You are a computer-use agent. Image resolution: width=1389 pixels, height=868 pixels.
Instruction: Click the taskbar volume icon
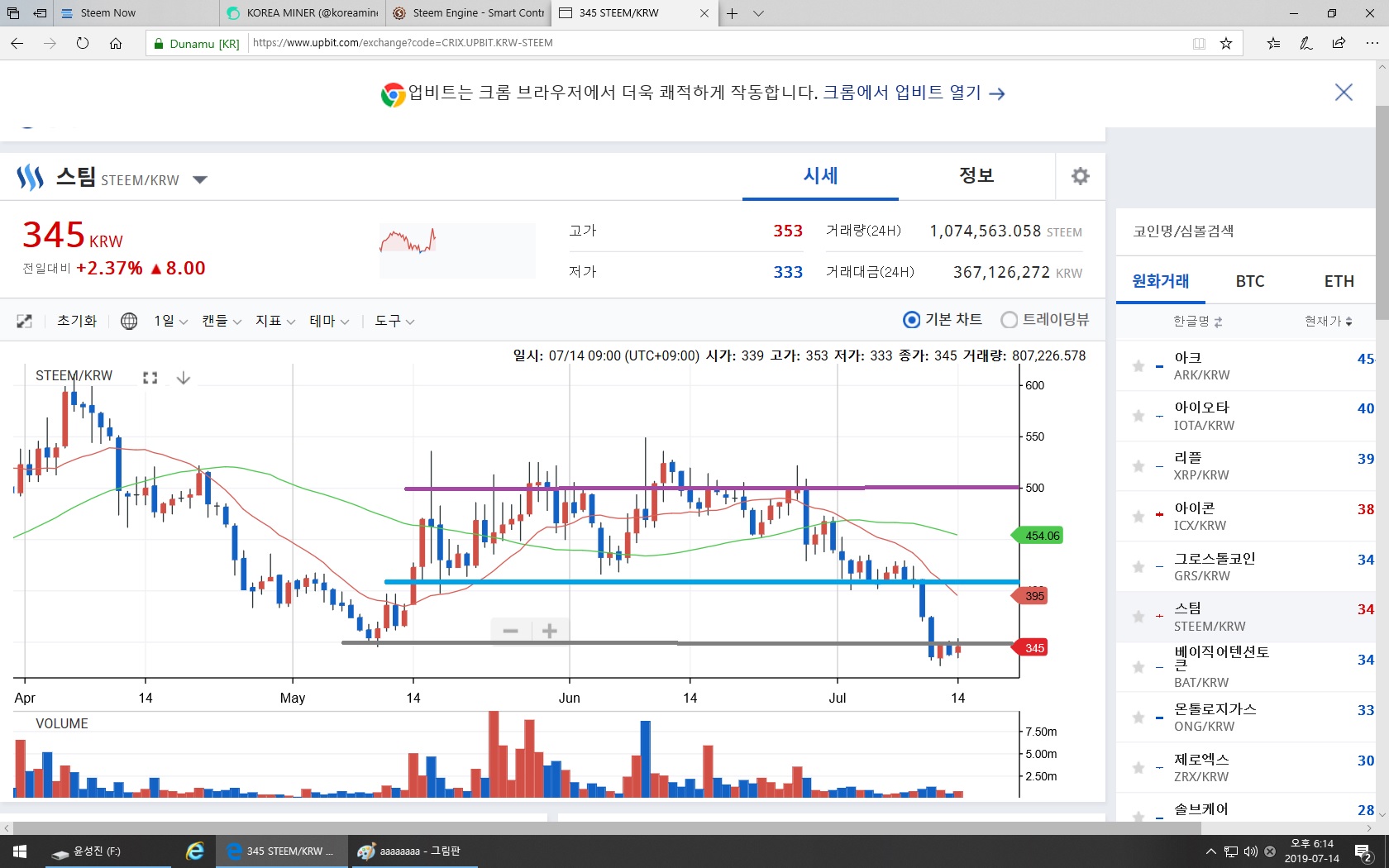[1250, 851]
